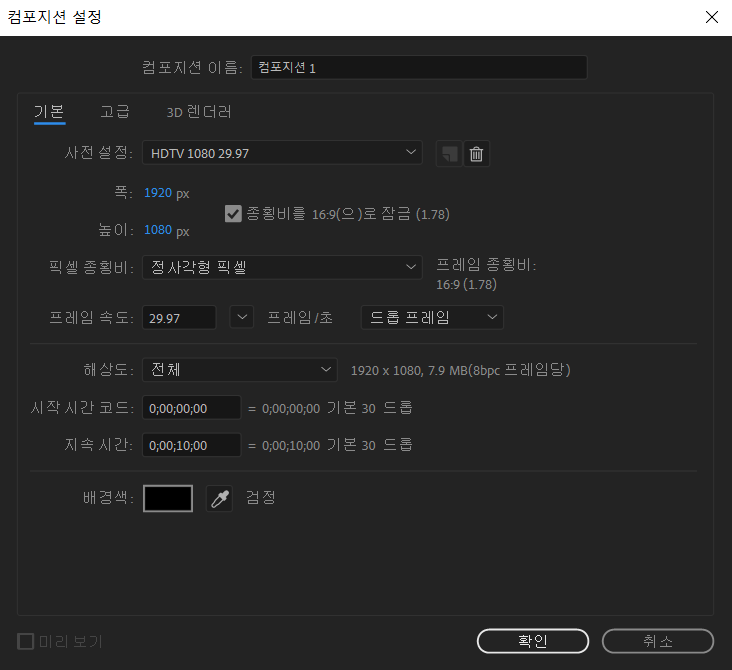Click the 검정 color name text

point(260,497)
